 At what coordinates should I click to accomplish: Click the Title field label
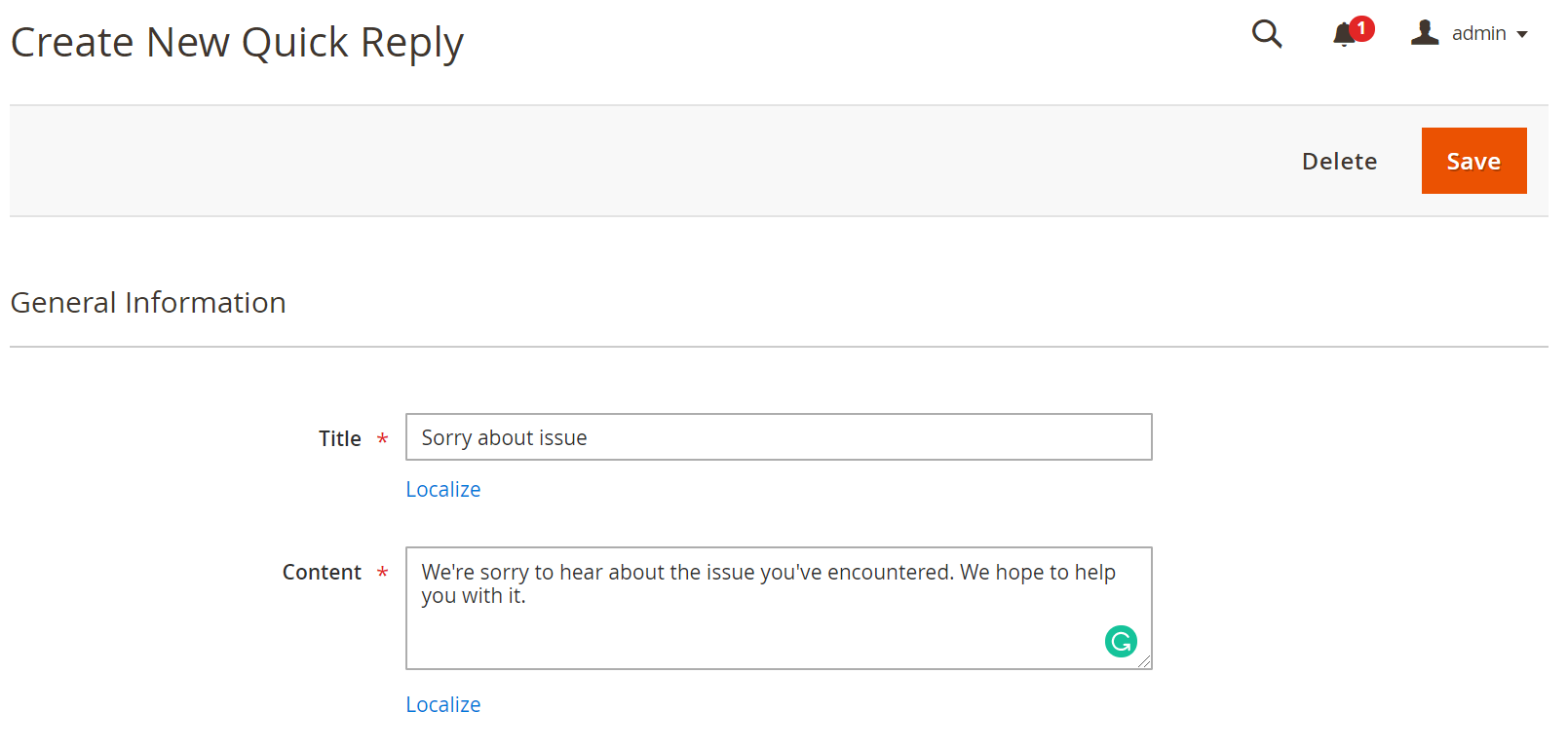pyautogui.click(x=340, y=439)
